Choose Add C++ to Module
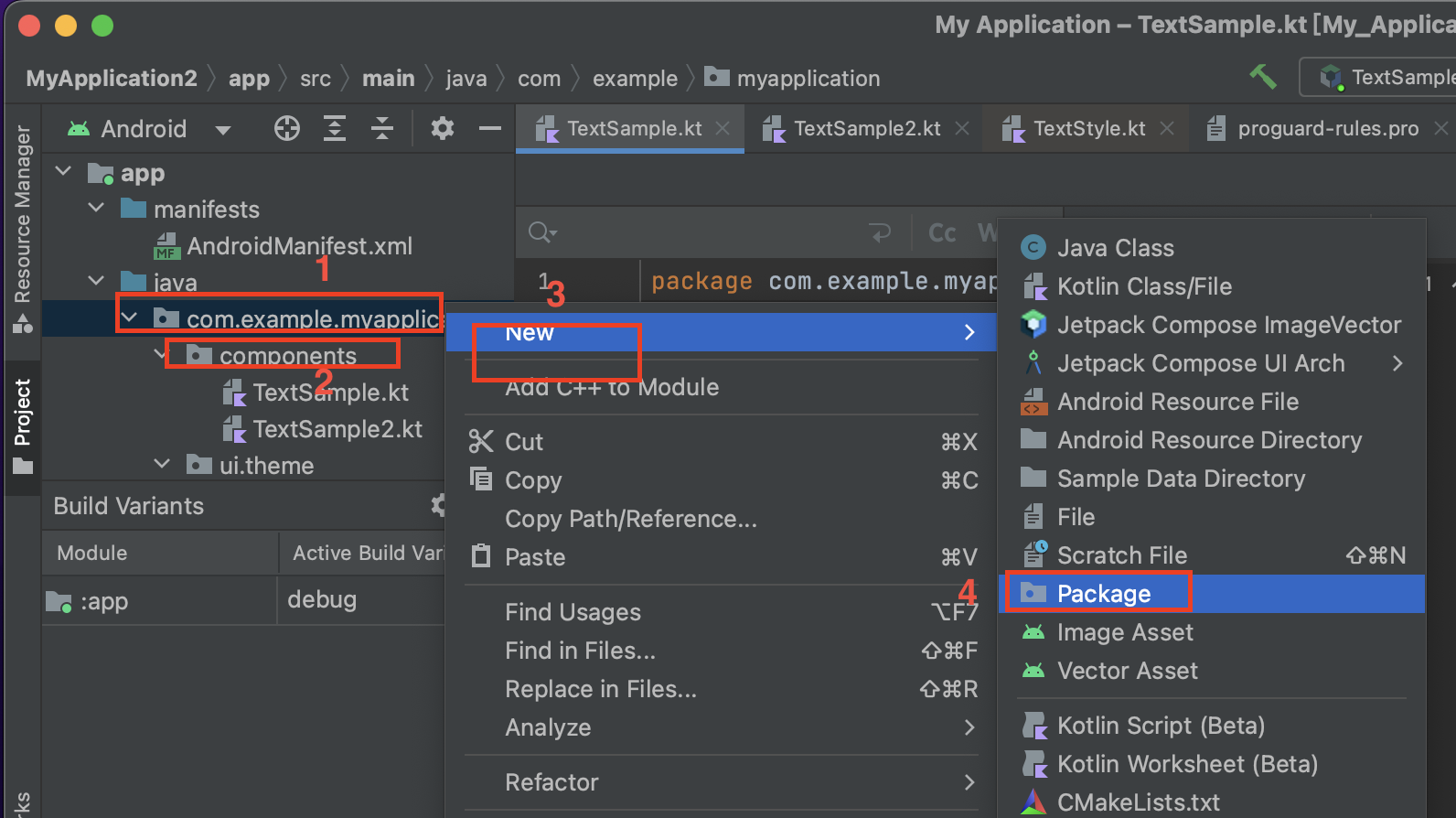Image resolution: width=1456 pixels, height=818 pixels. (x=721, y=387)
